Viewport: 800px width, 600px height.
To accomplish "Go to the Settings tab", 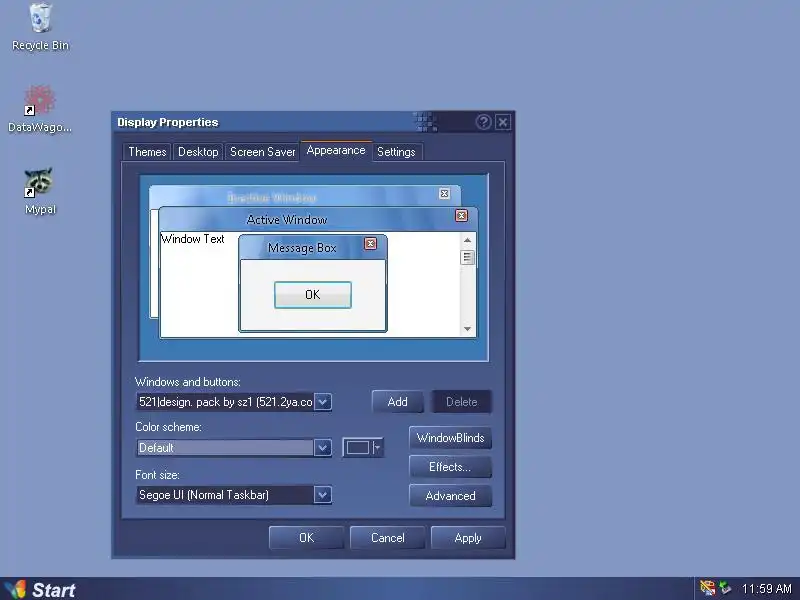I will 396,152.
